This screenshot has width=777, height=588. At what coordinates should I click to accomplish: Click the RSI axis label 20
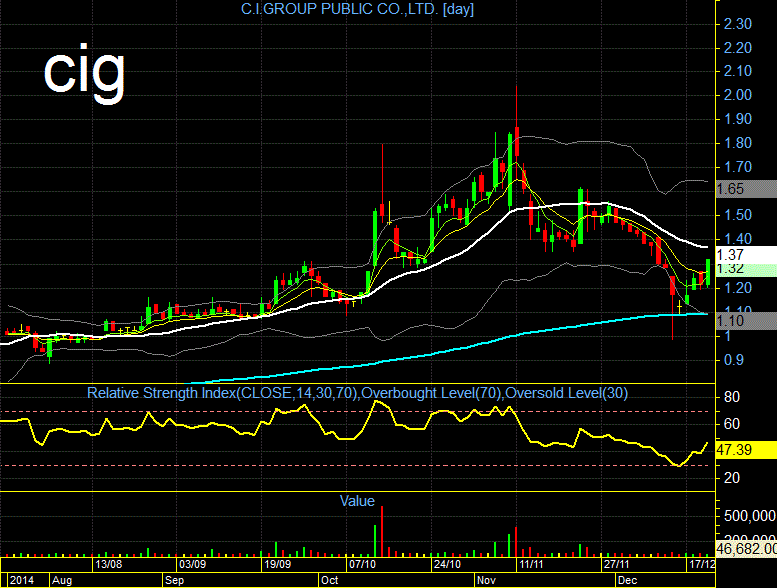pyautogui.click(x=731, y=478)
